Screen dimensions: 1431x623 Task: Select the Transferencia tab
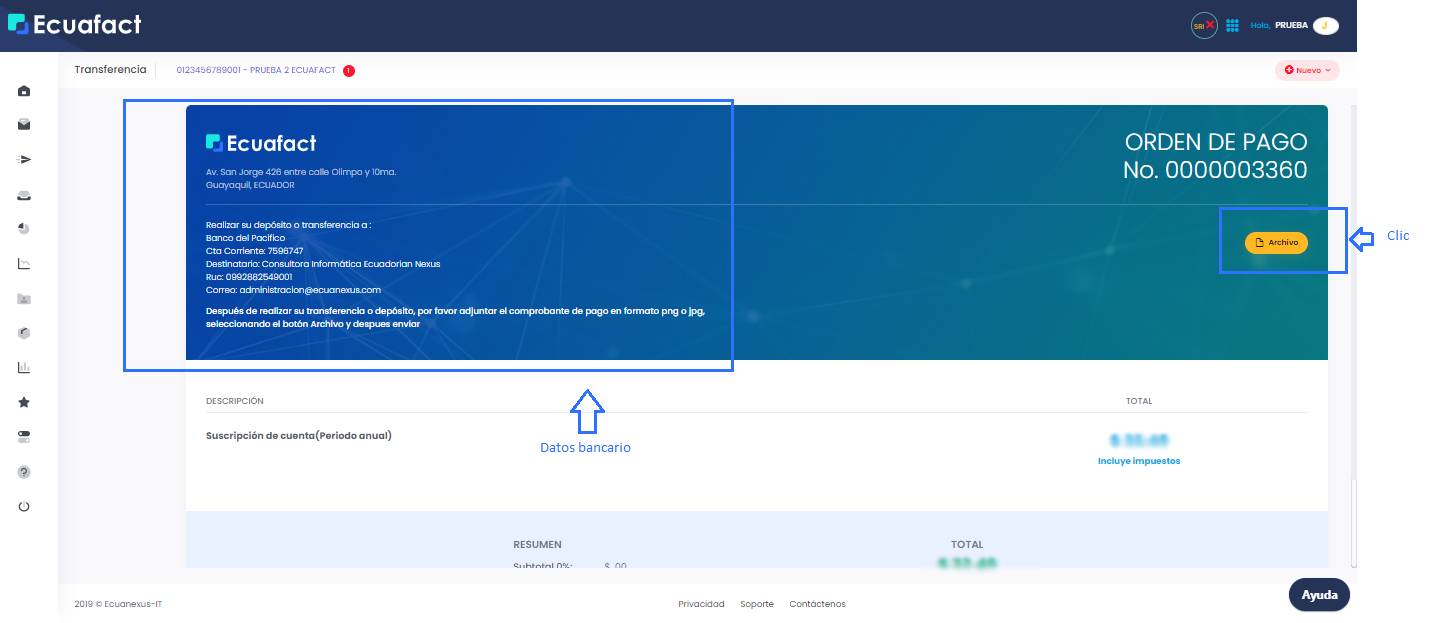tap(110, 70)
